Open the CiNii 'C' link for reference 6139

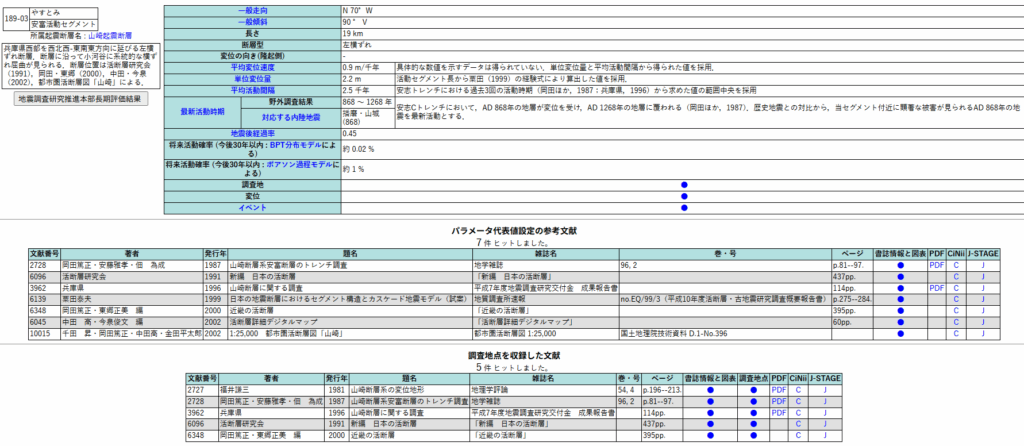coord(955,299)
